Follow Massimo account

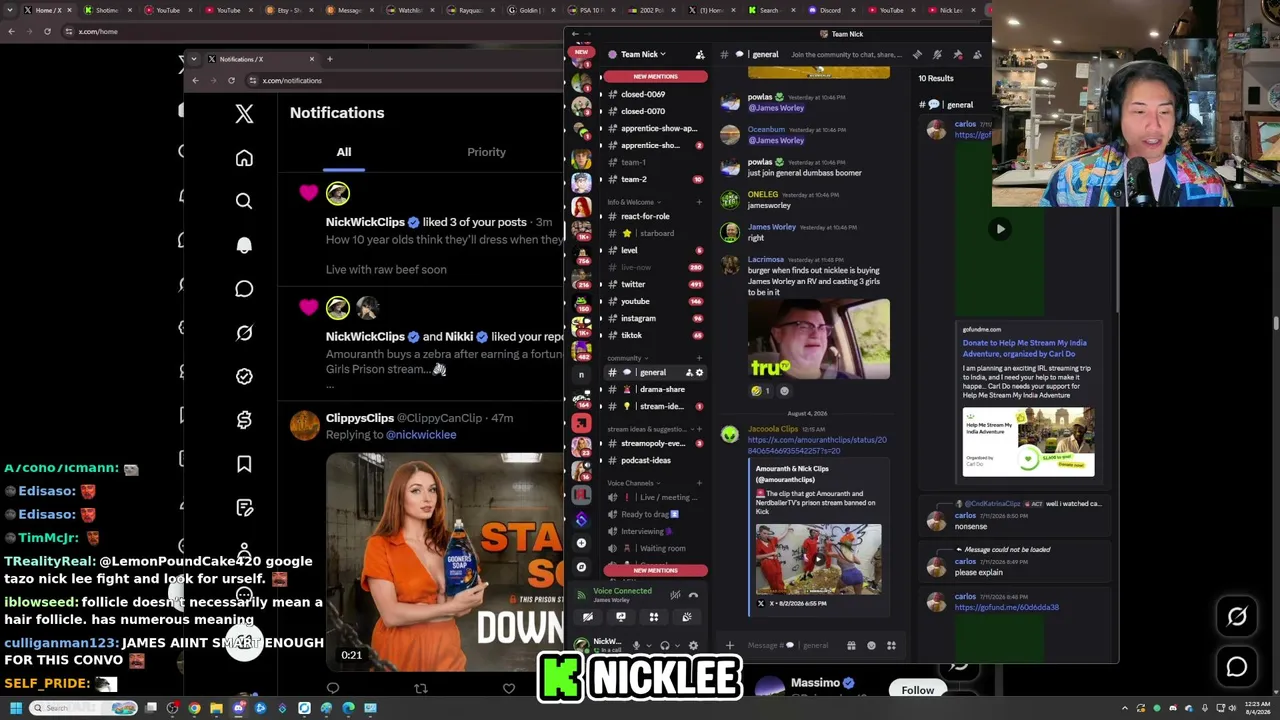point(917,690)
